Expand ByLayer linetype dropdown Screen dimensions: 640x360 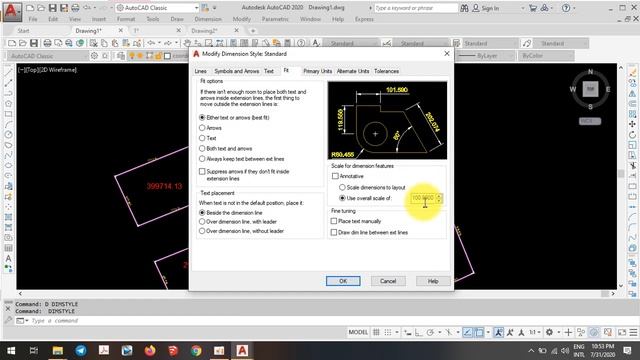(511, 56)
